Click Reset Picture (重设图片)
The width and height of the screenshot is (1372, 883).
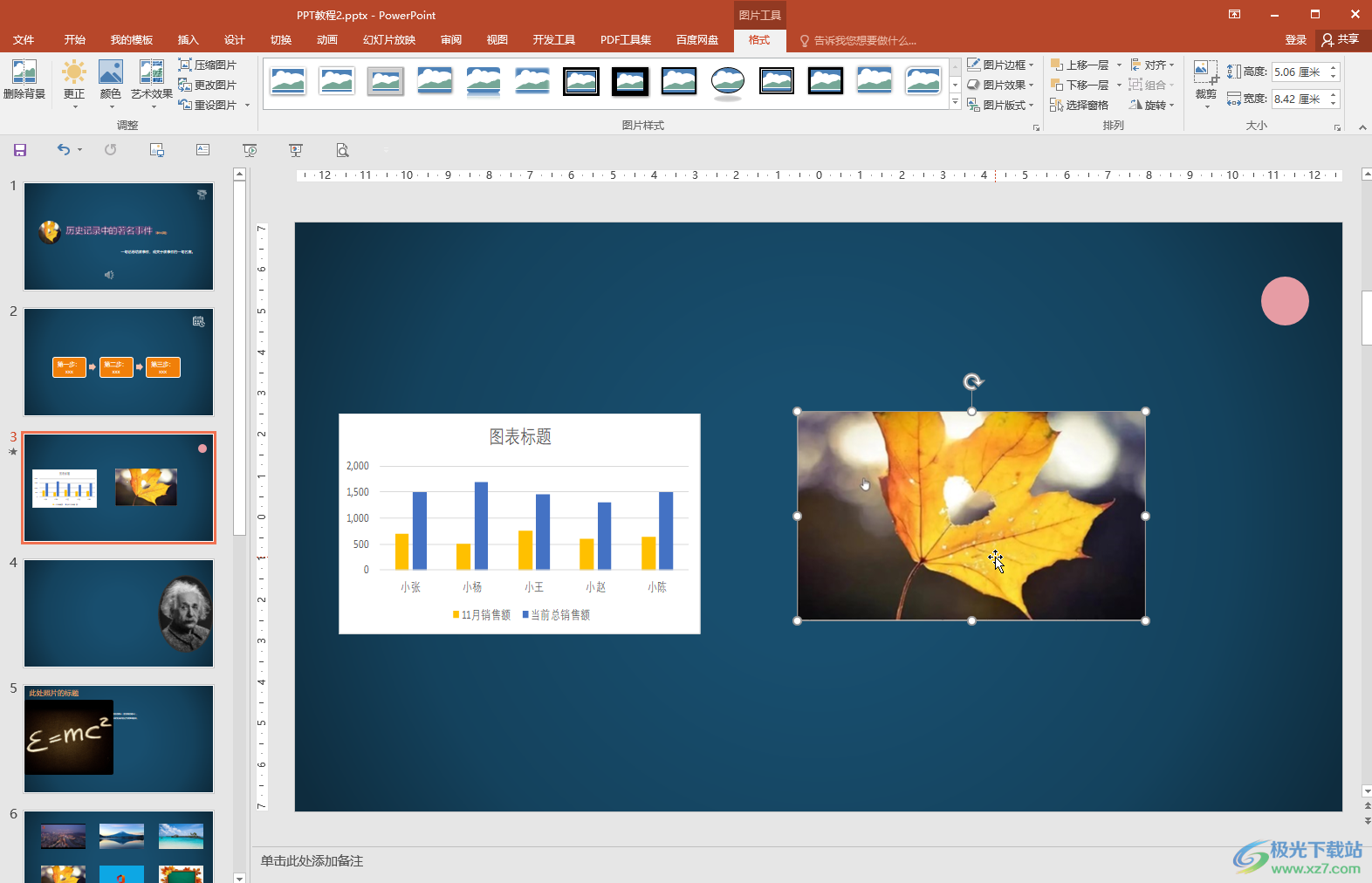click(207, 105)
